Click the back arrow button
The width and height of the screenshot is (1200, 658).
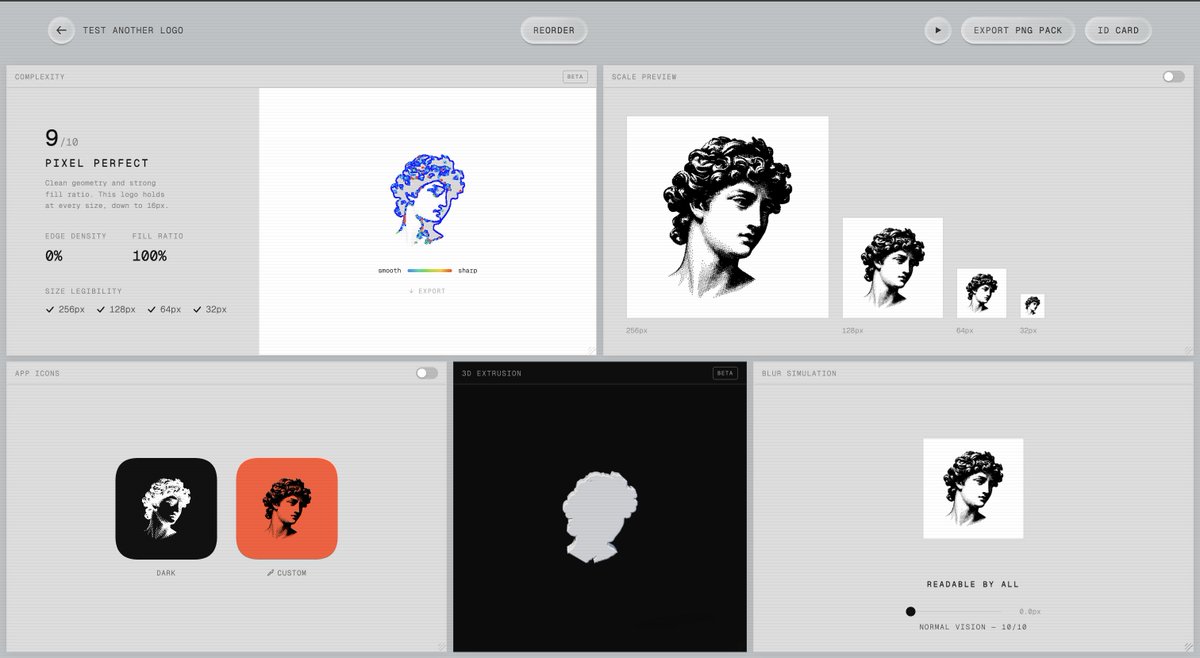point(61,30)
